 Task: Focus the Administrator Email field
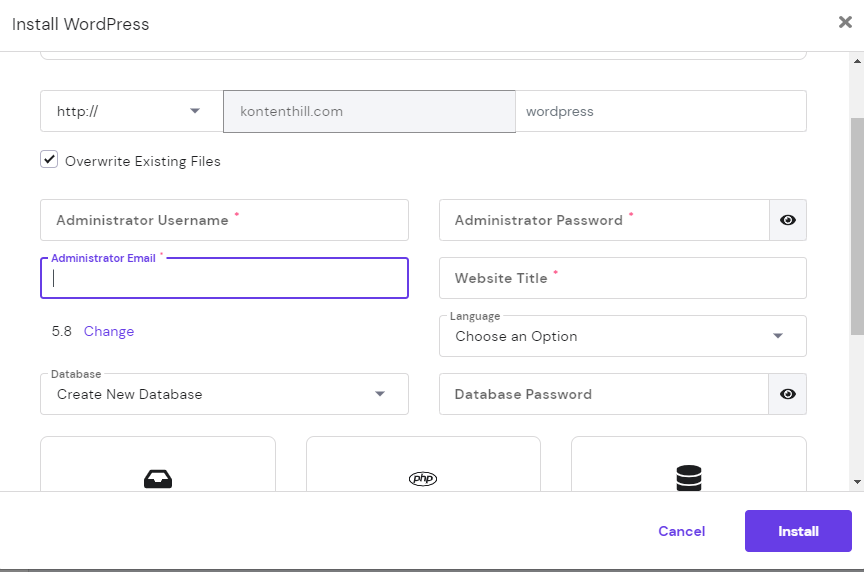[x=224, y=279]
